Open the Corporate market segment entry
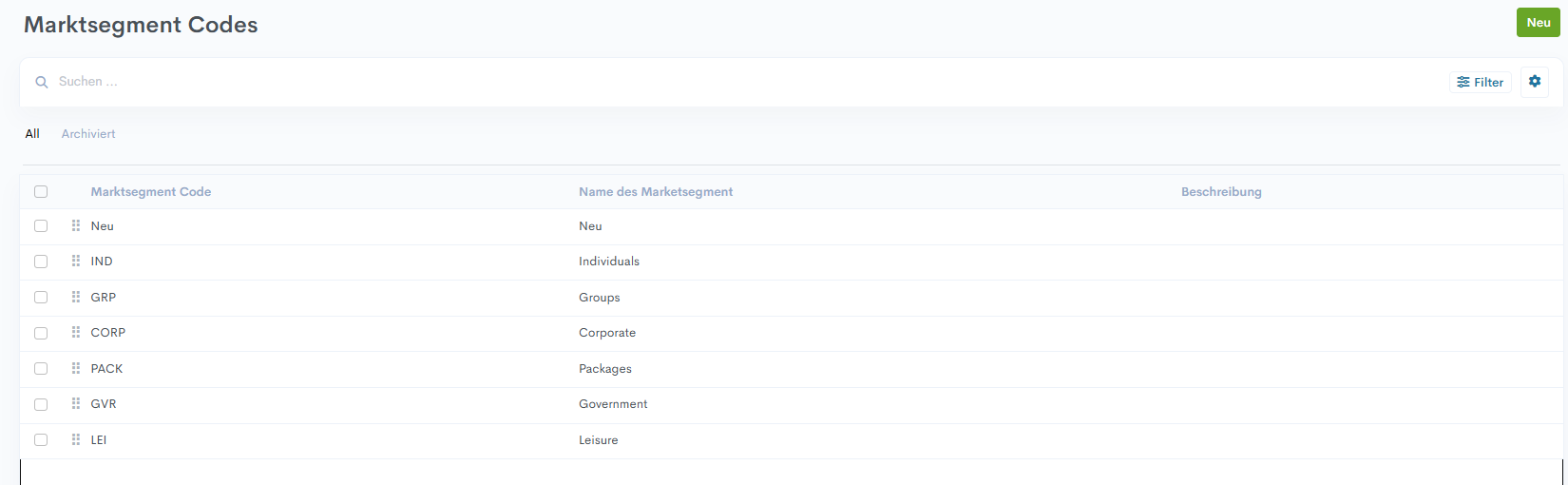 [x=607, y=333]
